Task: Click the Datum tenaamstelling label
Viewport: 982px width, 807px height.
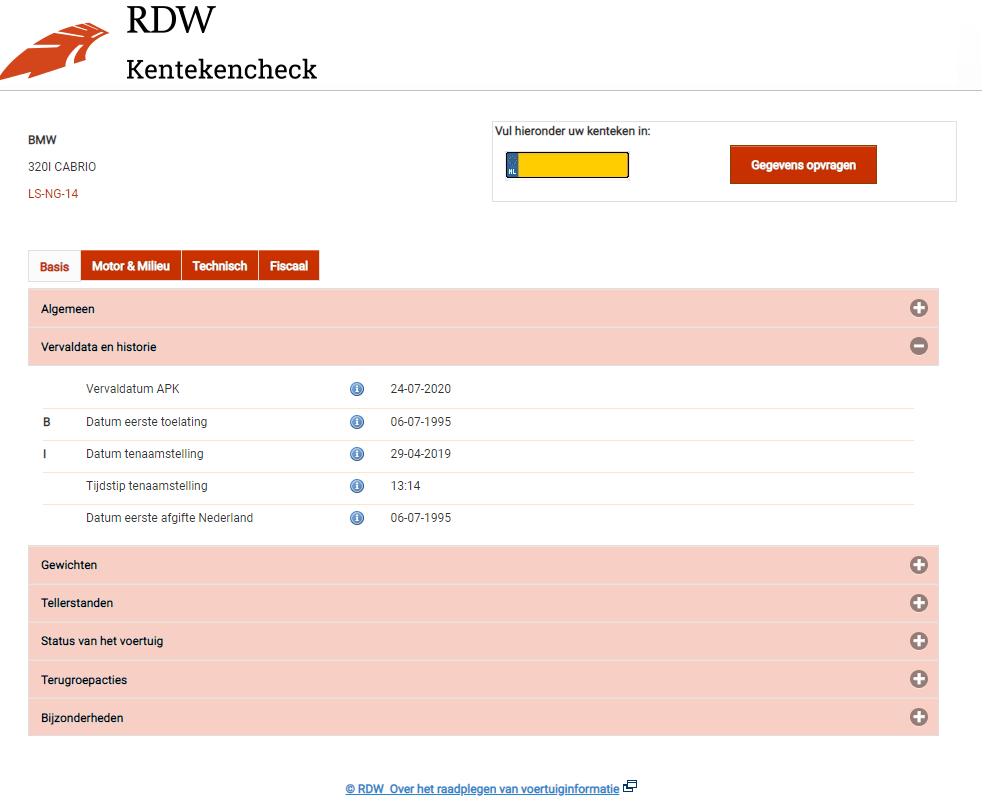Action: [x=145, y=454]
